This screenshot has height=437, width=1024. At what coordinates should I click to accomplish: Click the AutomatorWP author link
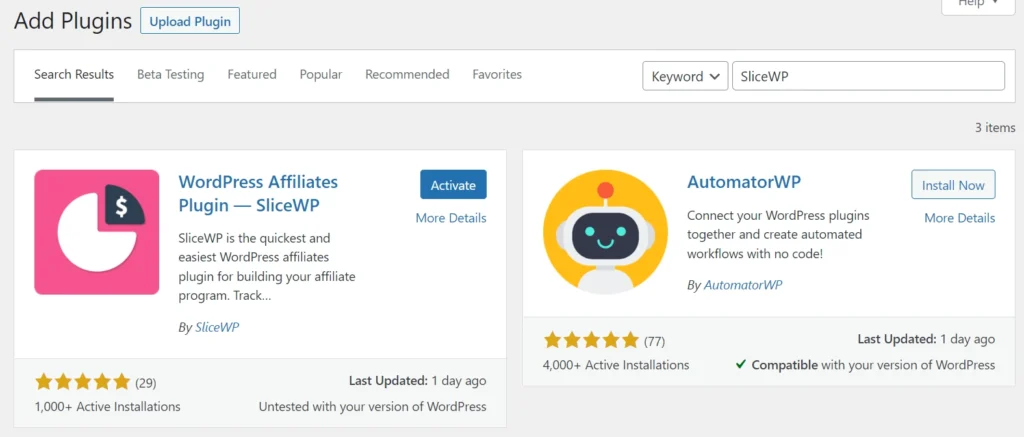click(743, 285)
